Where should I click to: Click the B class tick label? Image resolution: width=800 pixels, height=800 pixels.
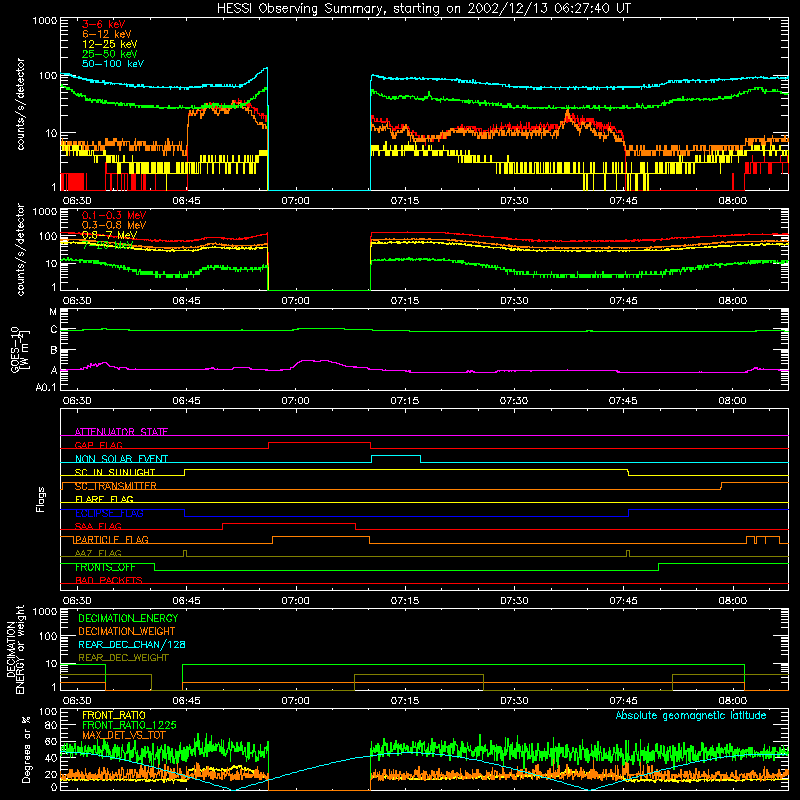[54, 351]
